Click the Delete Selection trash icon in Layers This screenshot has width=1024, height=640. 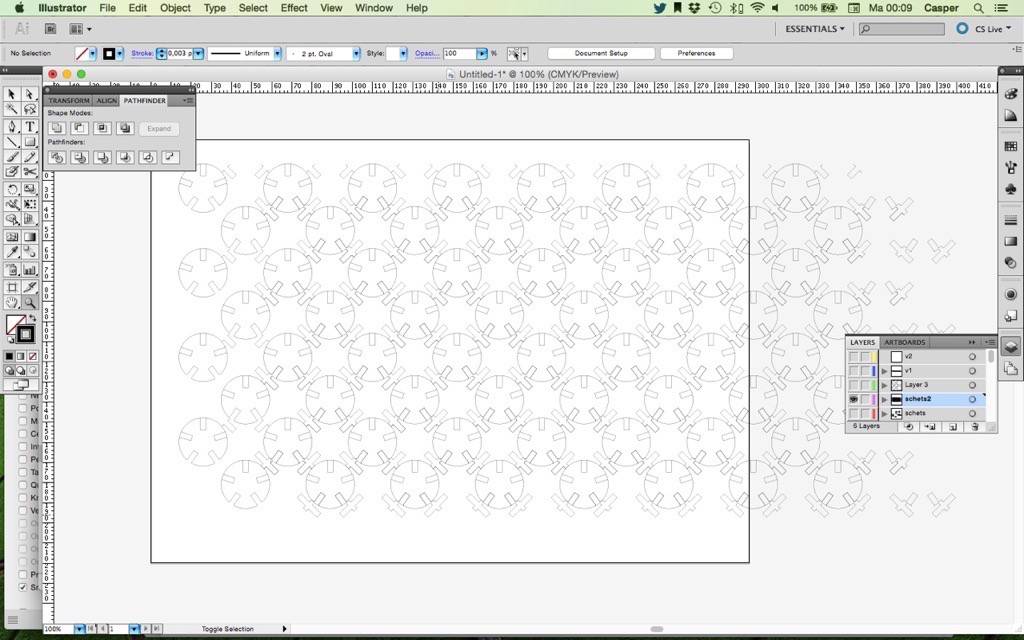(974, 426)
